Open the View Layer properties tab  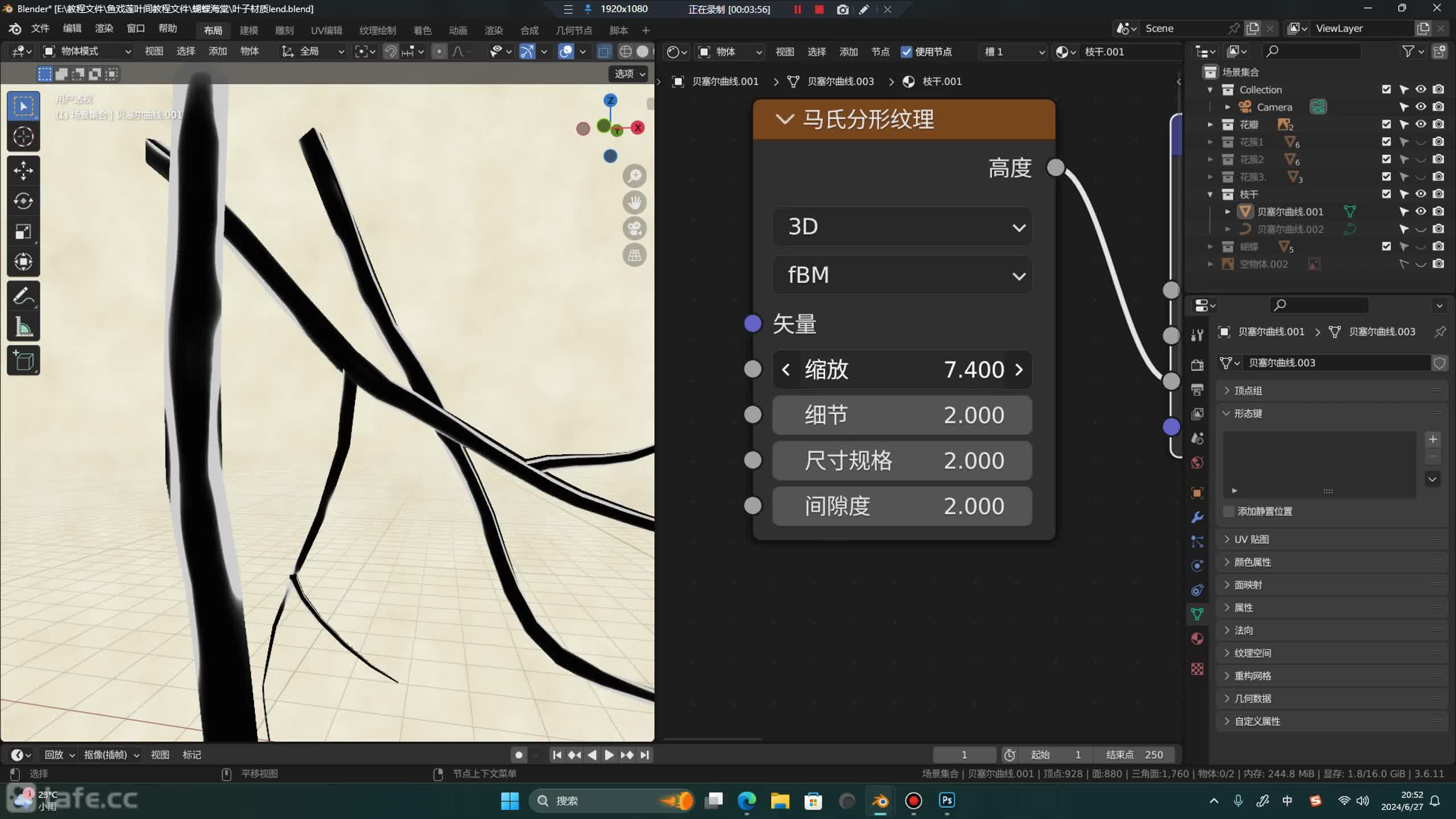pyautogui.click(x=1197, y=413)
